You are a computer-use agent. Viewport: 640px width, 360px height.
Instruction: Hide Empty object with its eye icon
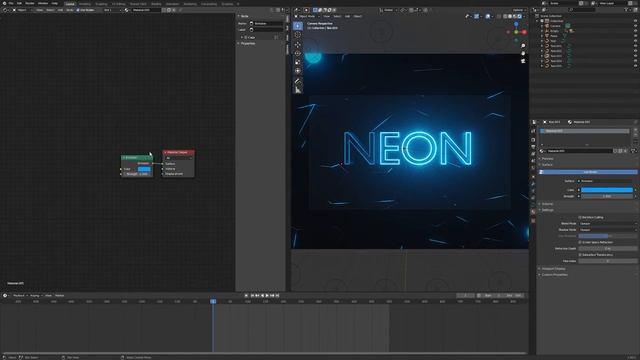(636, 31)
